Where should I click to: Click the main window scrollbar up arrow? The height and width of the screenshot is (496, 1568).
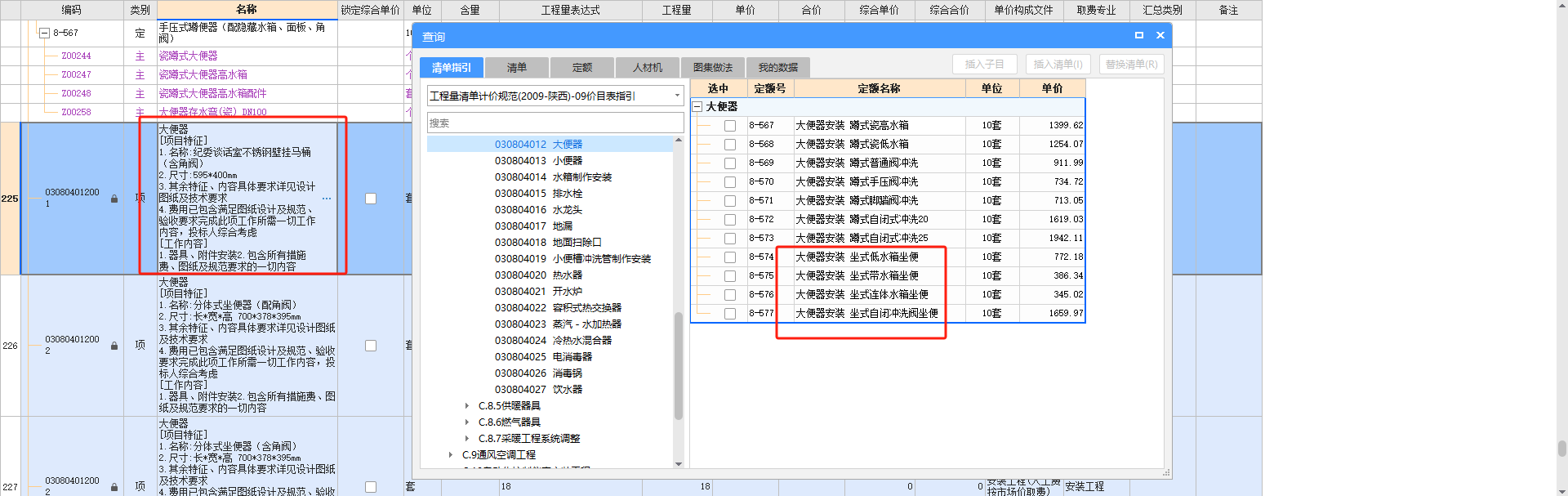click(1561, 5)
